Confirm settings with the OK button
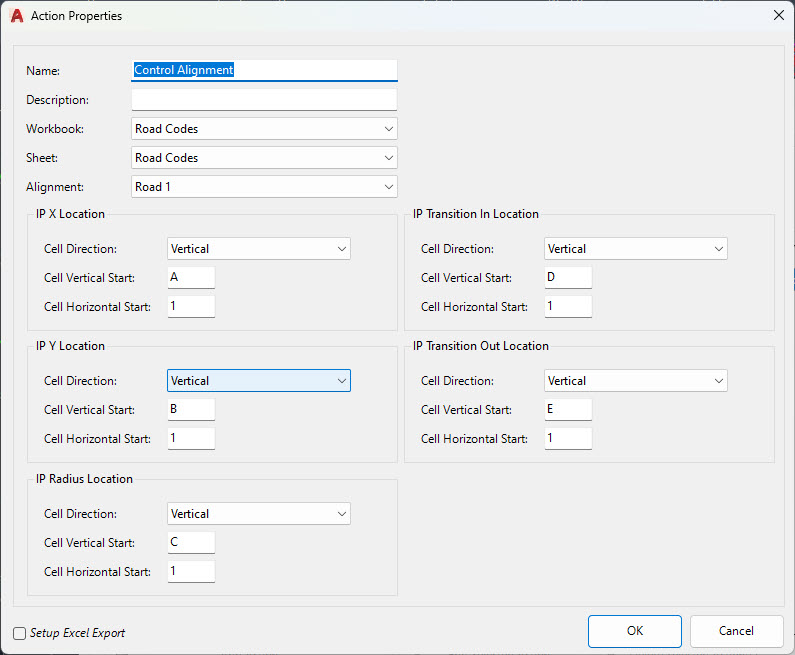Screen dimensions: 795x655 click(635, 631)
